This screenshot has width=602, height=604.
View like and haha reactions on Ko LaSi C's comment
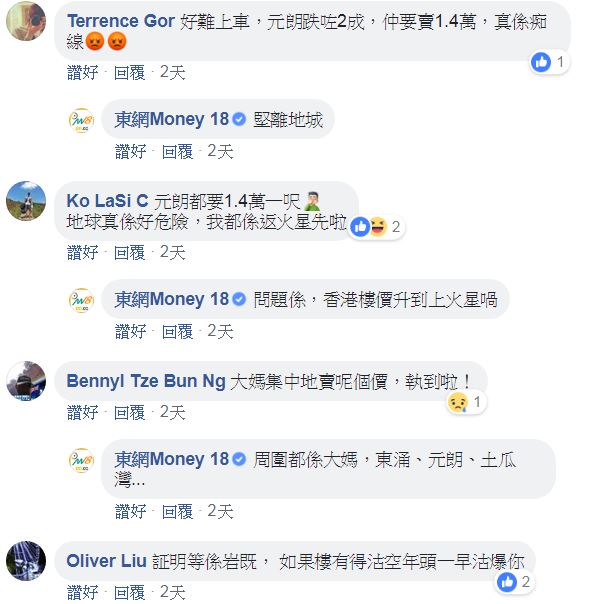pos(376,226)
